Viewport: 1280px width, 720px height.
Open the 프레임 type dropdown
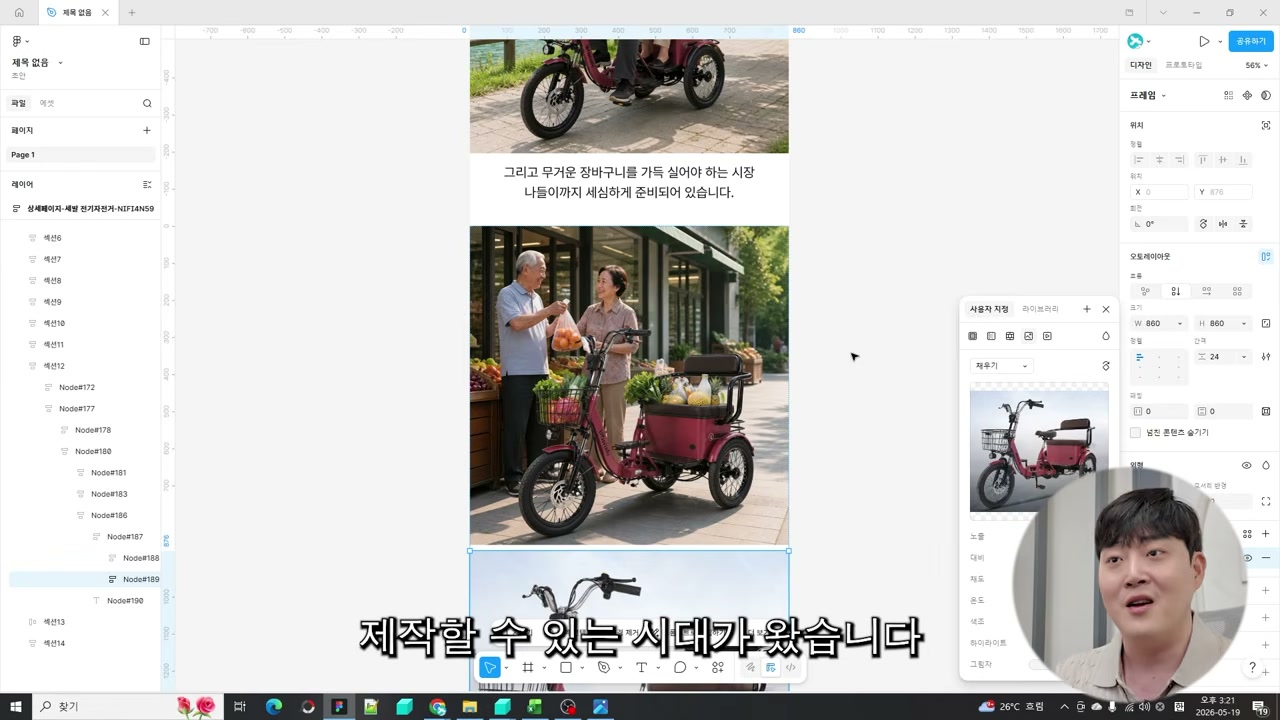click(x=1148, y=95)
